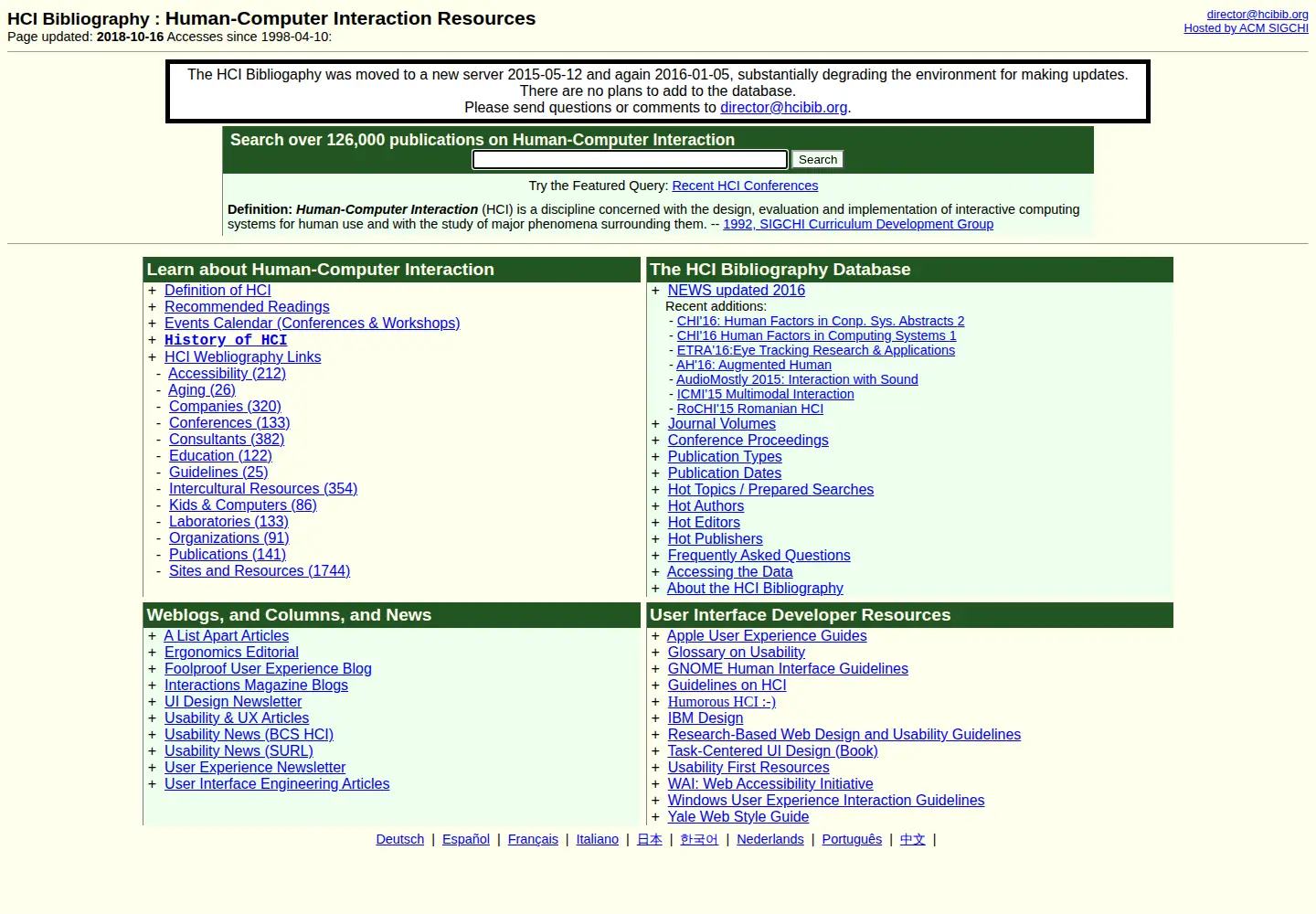Screen dimensions: 1316x914
Task: Open Apple User Experience Guides
Action: (x=767, y=636)
